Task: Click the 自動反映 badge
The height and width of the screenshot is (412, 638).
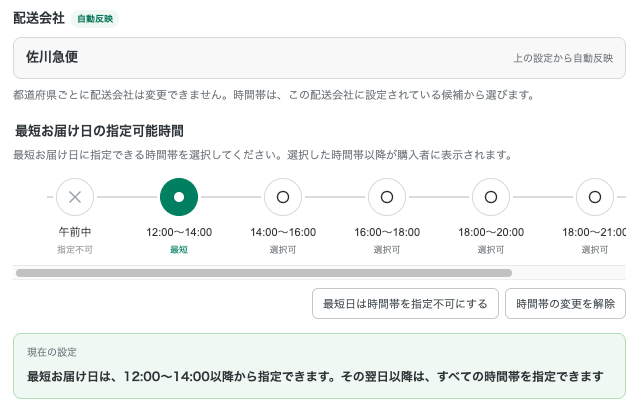Action: click(x=95, y=19)
